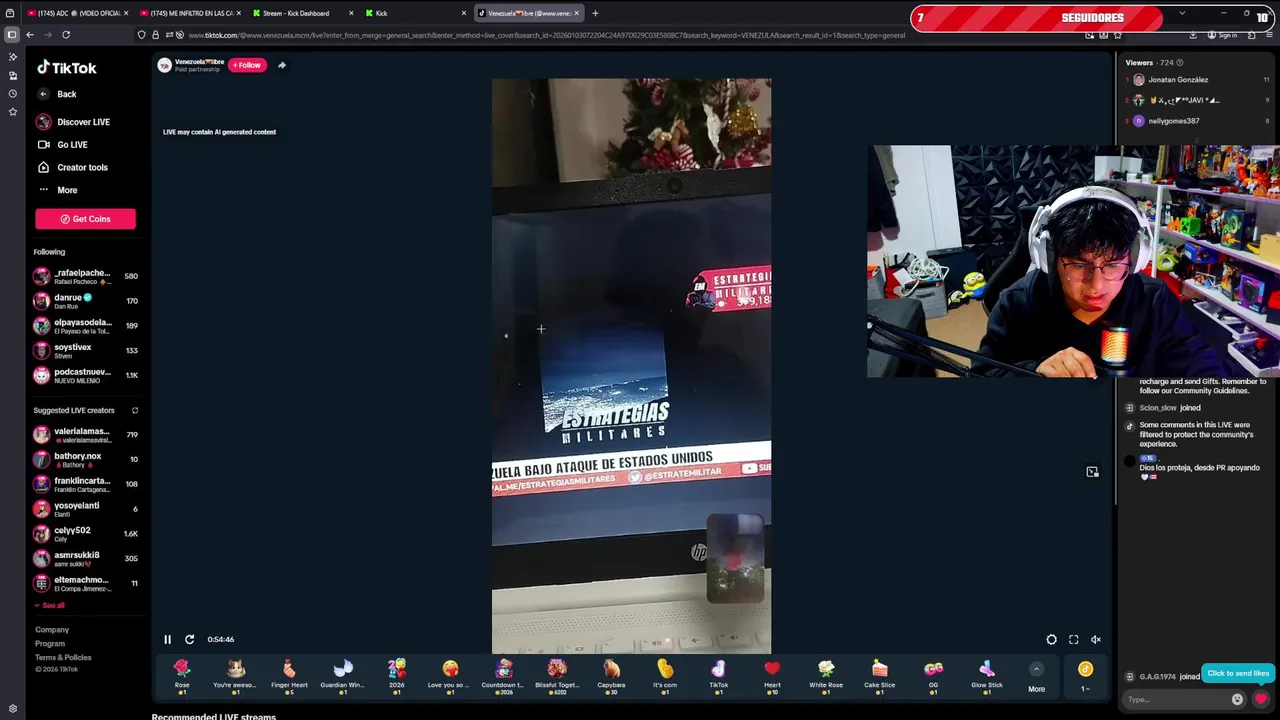Open a new browser tab

(x=595, y=13)
